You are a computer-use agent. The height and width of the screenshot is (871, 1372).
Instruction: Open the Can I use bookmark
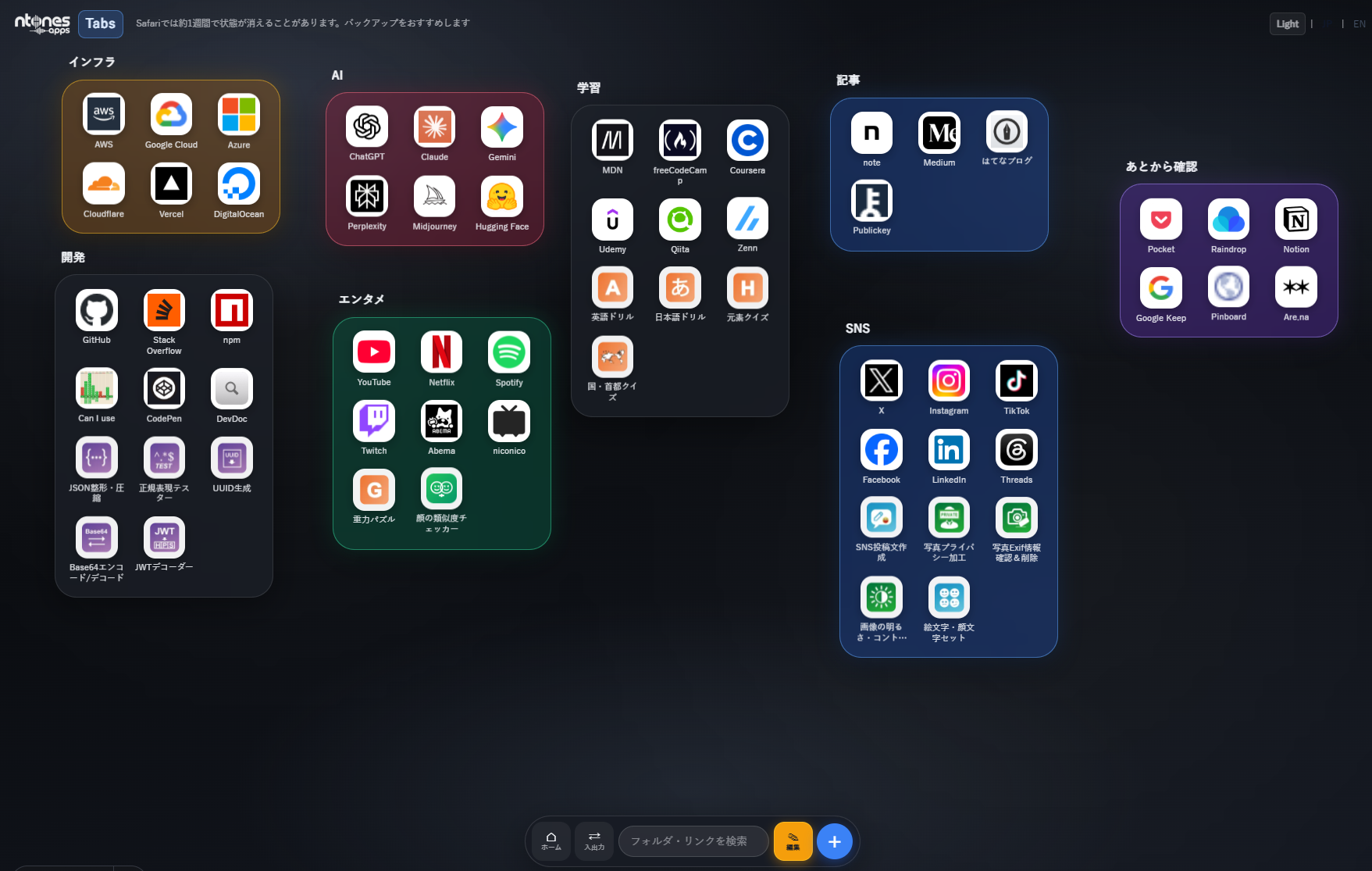97,388
